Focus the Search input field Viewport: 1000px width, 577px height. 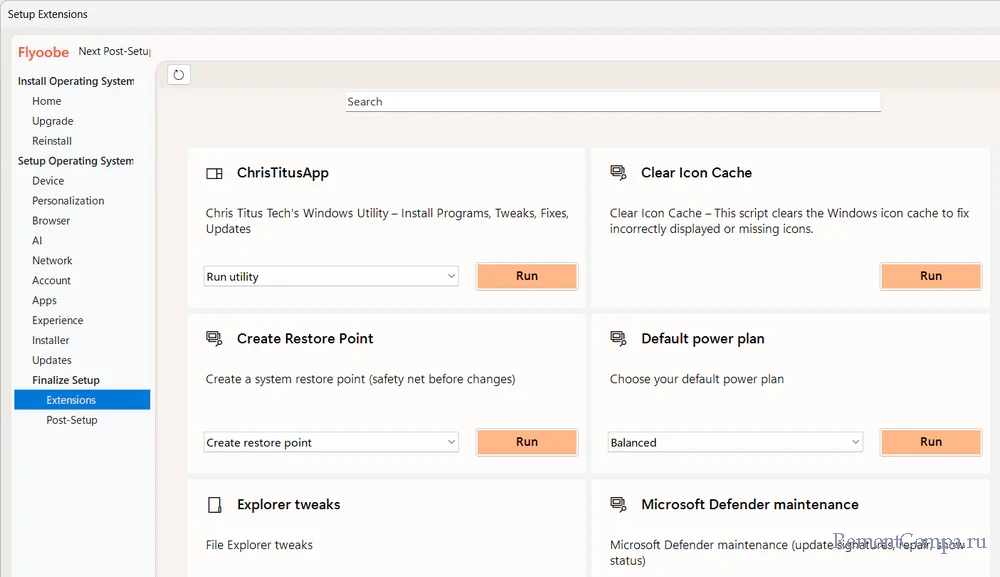(x=613, y=102)
